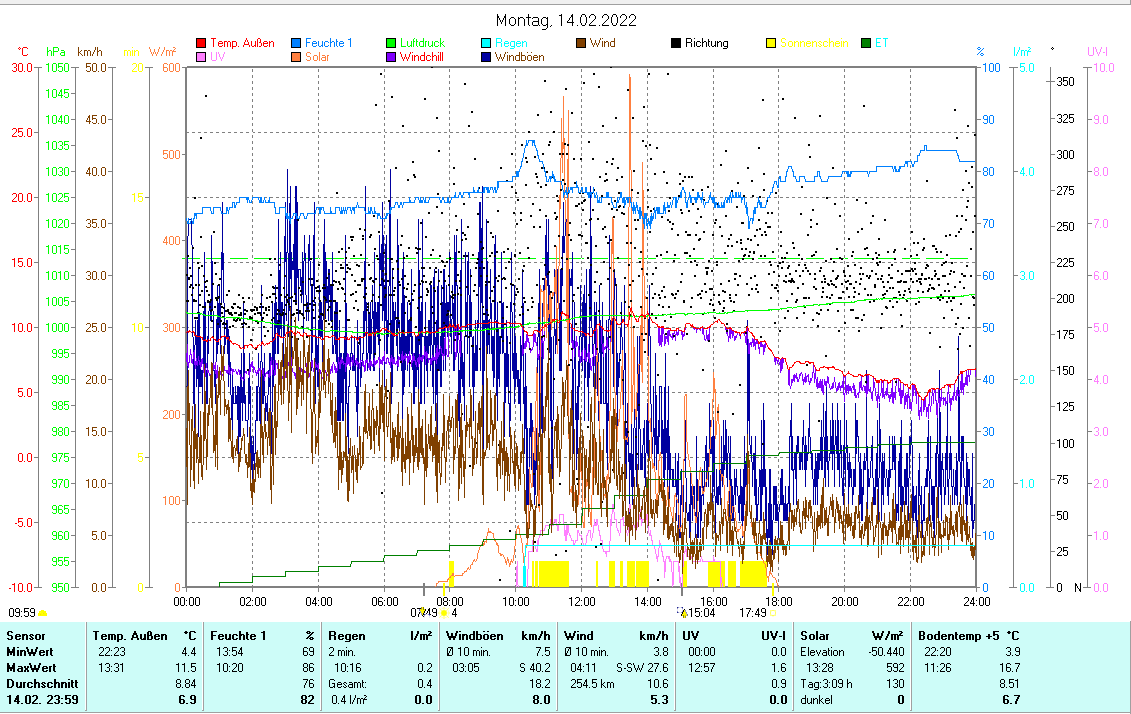The width and height of the screenshot is (1131, 714).
Task: Click the orange Solar legend label
Action: (x=319, y=58)
